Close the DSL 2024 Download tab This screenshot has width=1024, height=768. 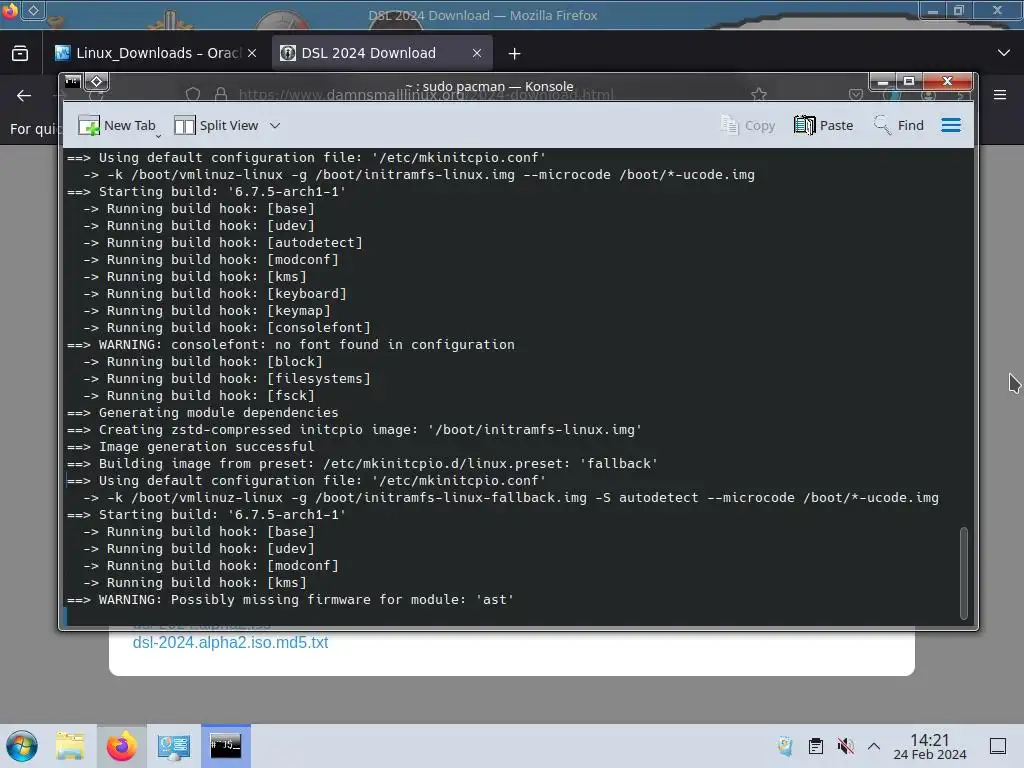click(477, 53)
